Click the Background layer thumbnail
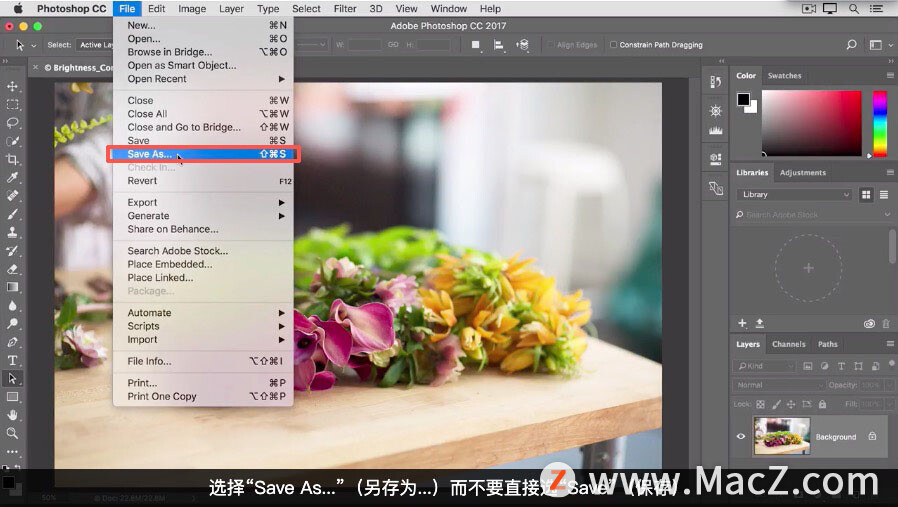The width and height of the screenshot is (898, 507). [x=781, y=436]
